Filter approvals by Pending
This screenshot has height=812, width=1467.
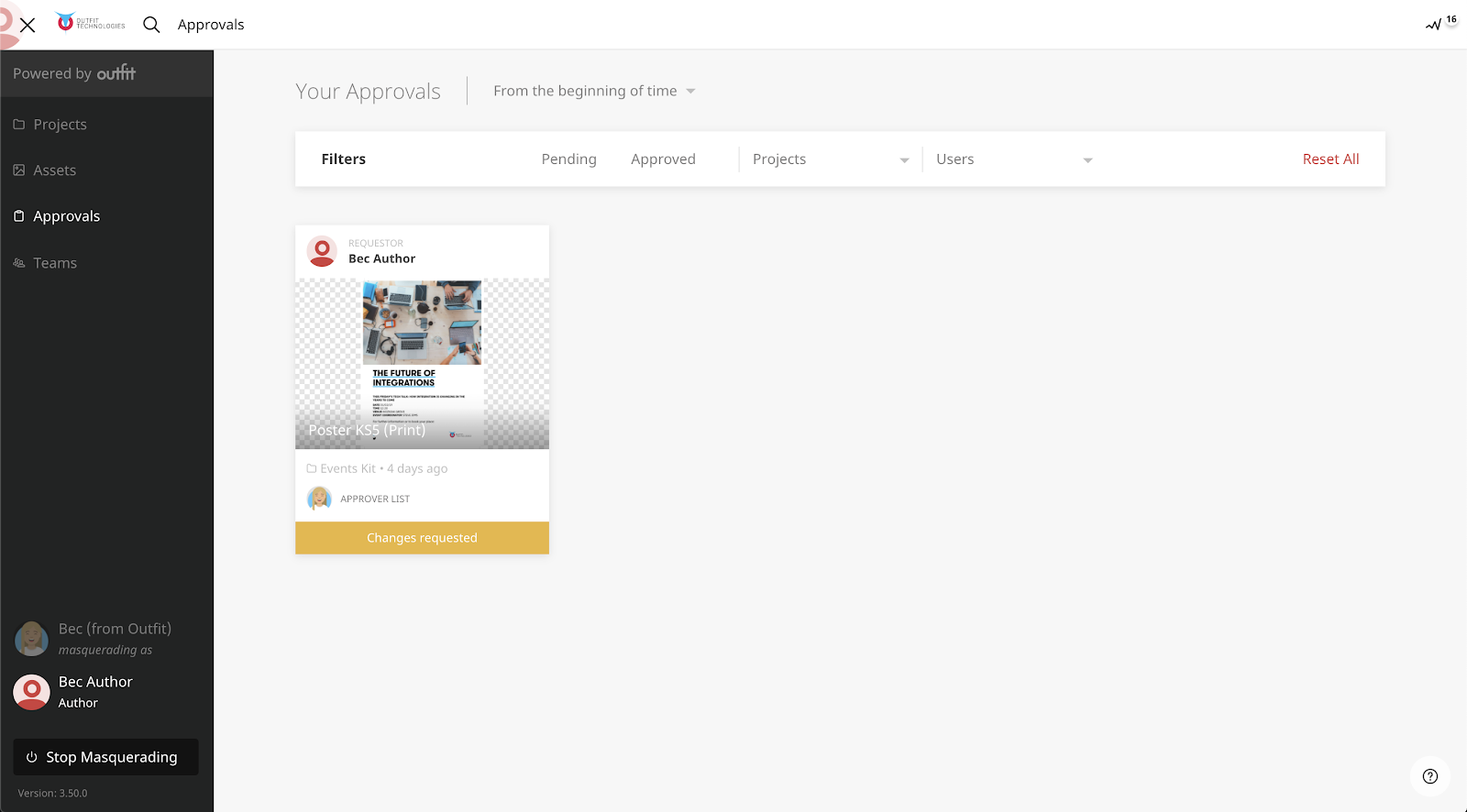pos(568,159)
